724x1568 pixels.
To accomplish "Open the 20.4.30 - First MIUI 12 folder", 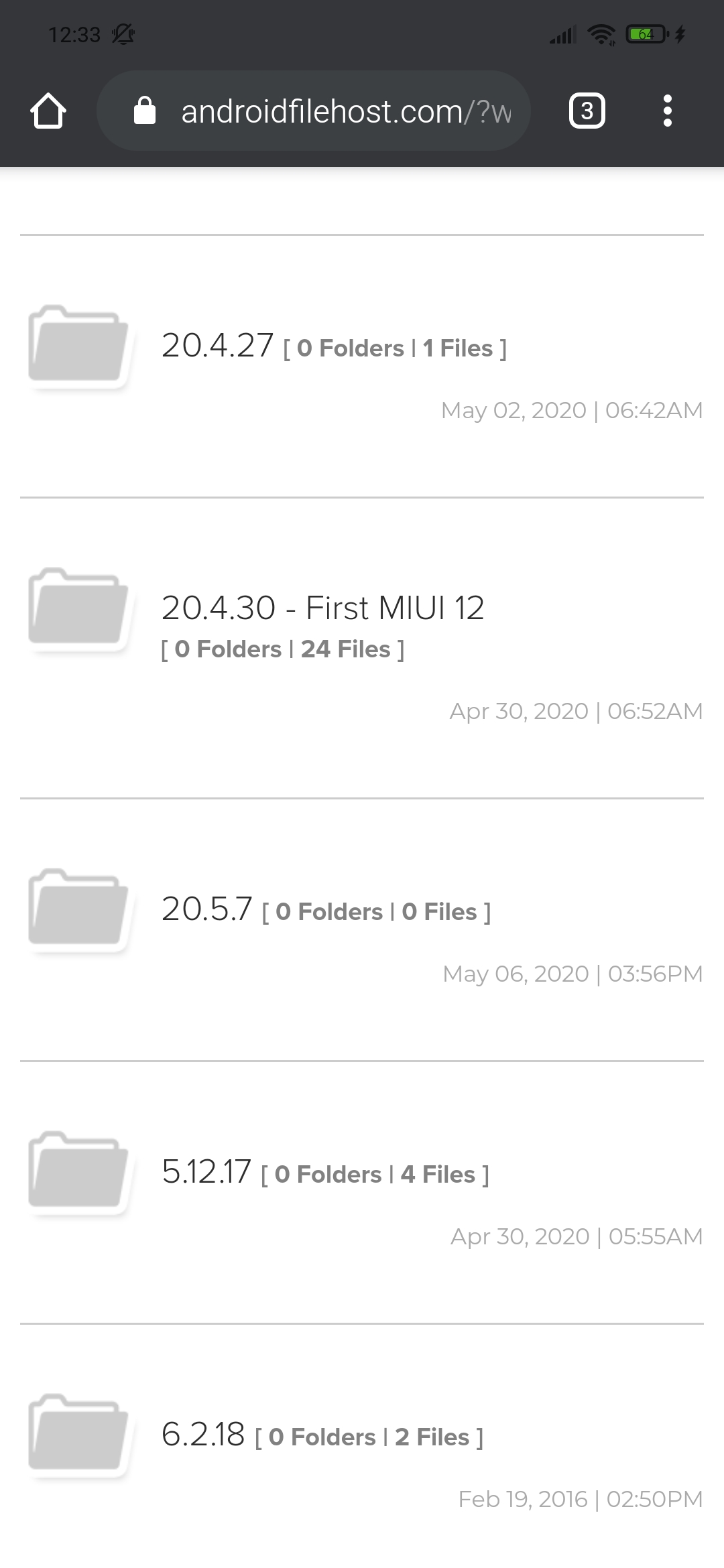I will click(322, 608).
